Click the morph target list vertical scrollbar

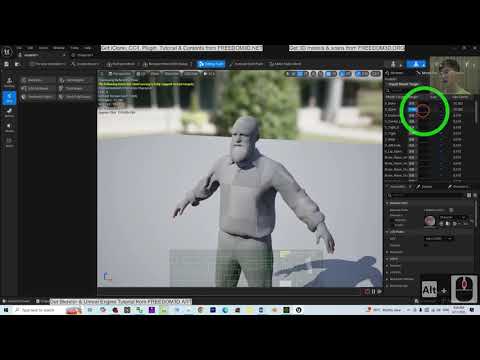point(476,113)
